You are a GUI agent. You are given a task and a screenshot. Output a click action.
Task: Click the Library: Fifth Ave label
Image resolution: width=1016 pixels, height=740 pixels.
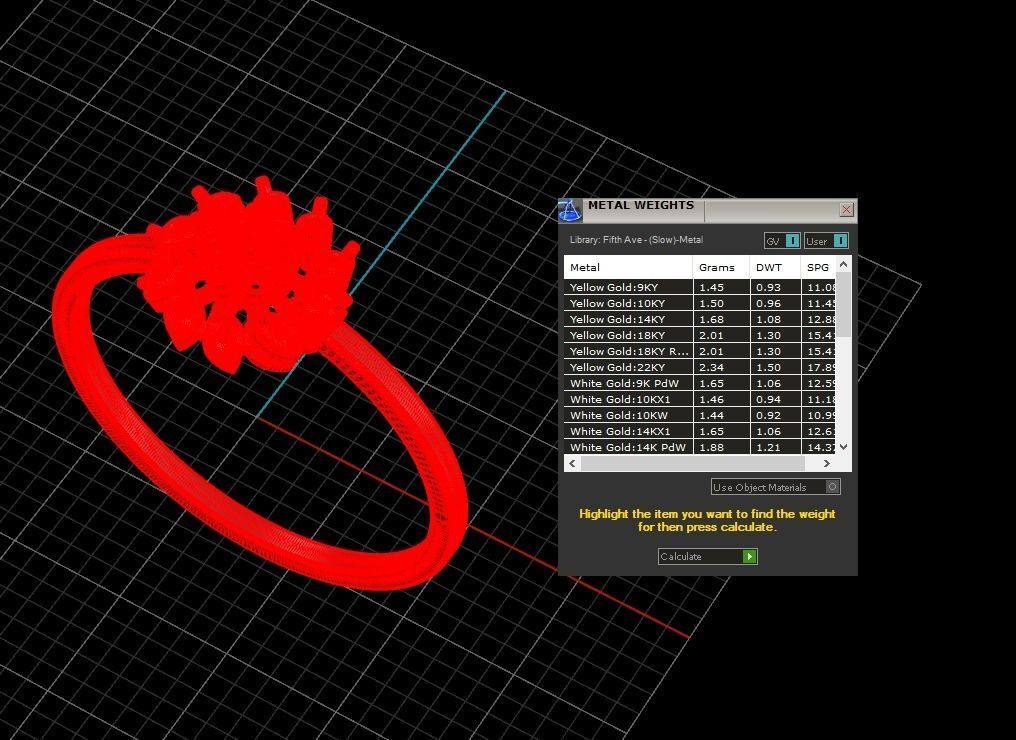(x=636, y=240)
